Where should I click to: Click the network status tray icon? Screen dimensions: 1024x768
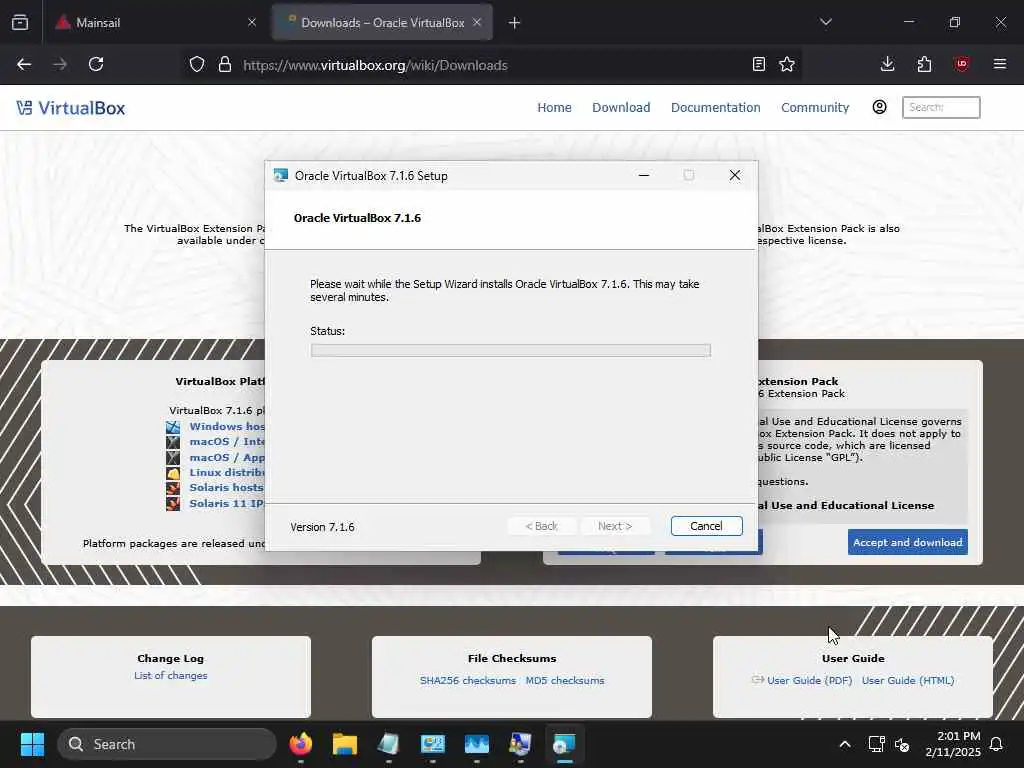point(876,744)
